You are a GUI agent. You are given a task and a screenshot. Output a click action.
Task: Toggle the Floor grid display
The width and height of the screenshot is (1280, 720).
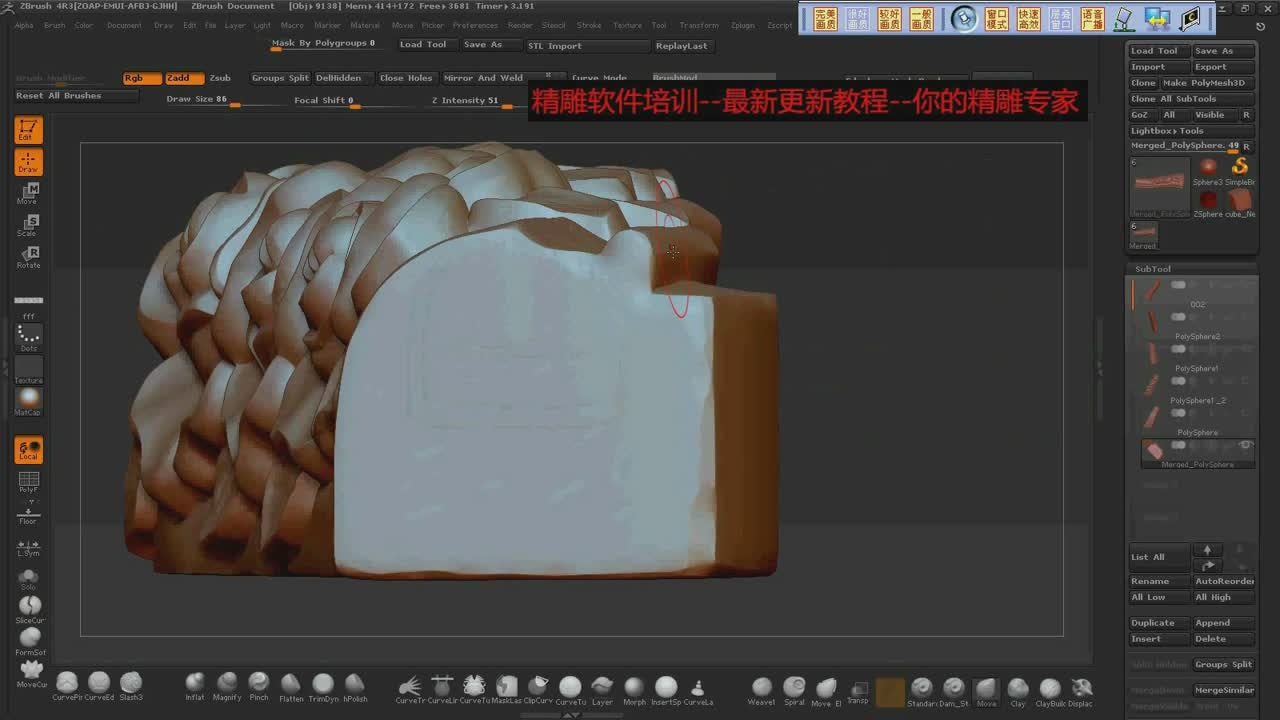28,514
